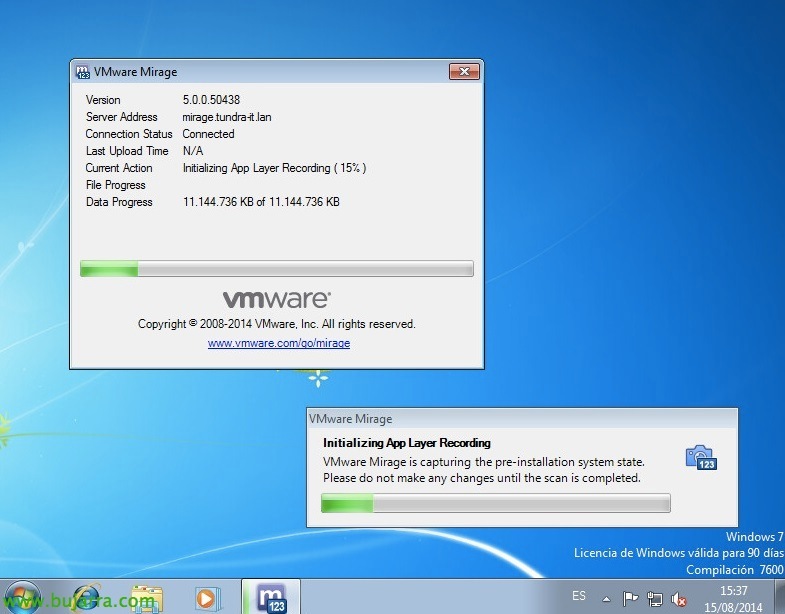This screenshot has height=614, width=785.
Task: Click 'VMware Mirage' title bar text of main window
Action: pos(136,72)
